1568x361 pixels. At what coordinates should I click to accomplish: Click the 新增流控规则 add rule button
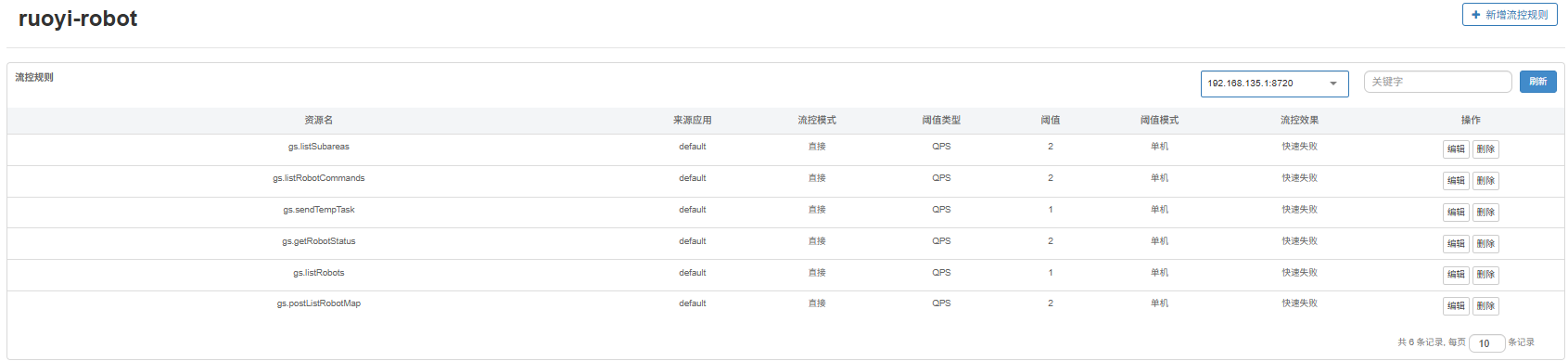[1510, 15]
